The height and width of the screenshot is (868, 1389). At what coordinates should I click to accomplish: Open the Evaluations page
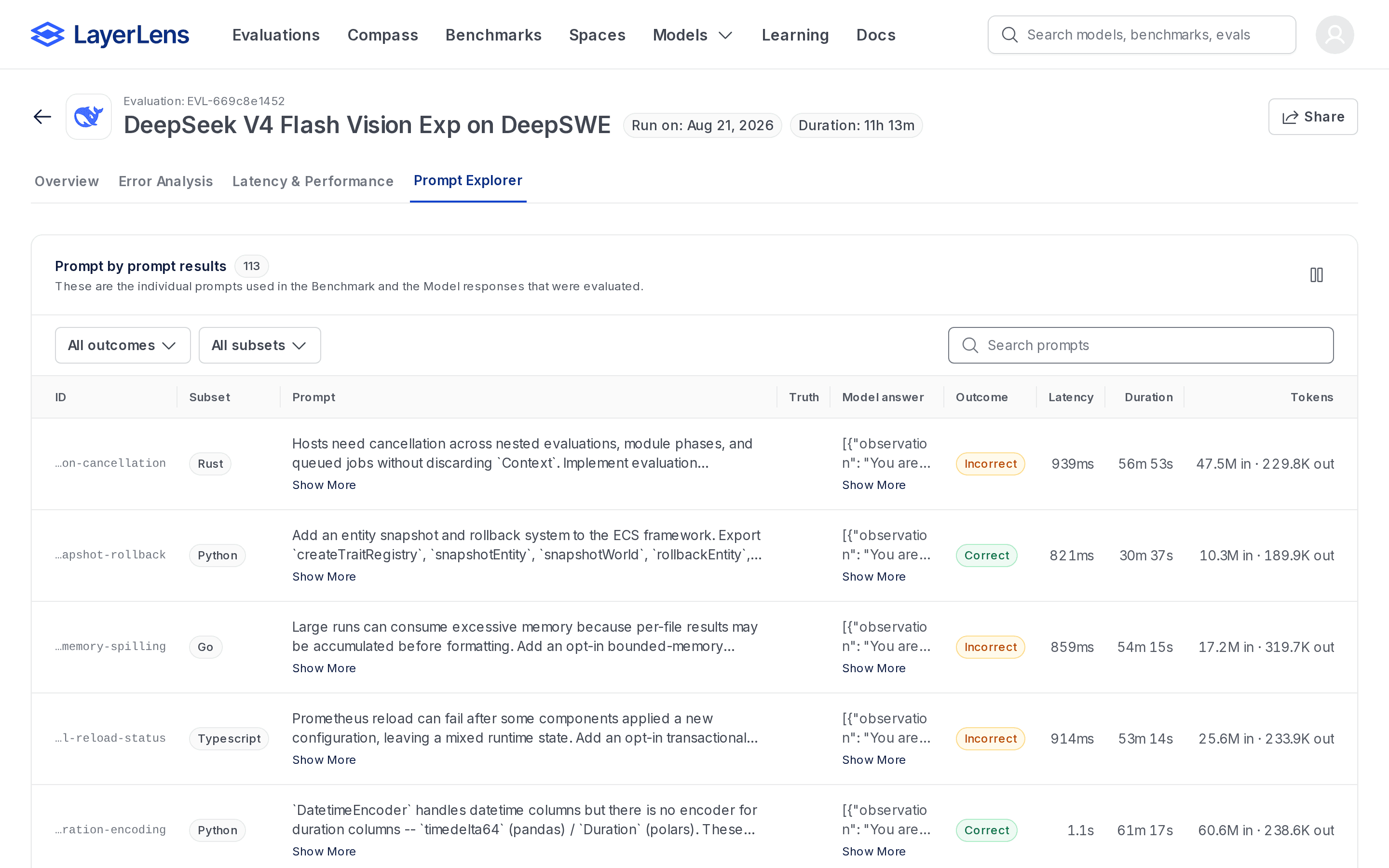tap(276, 35)
